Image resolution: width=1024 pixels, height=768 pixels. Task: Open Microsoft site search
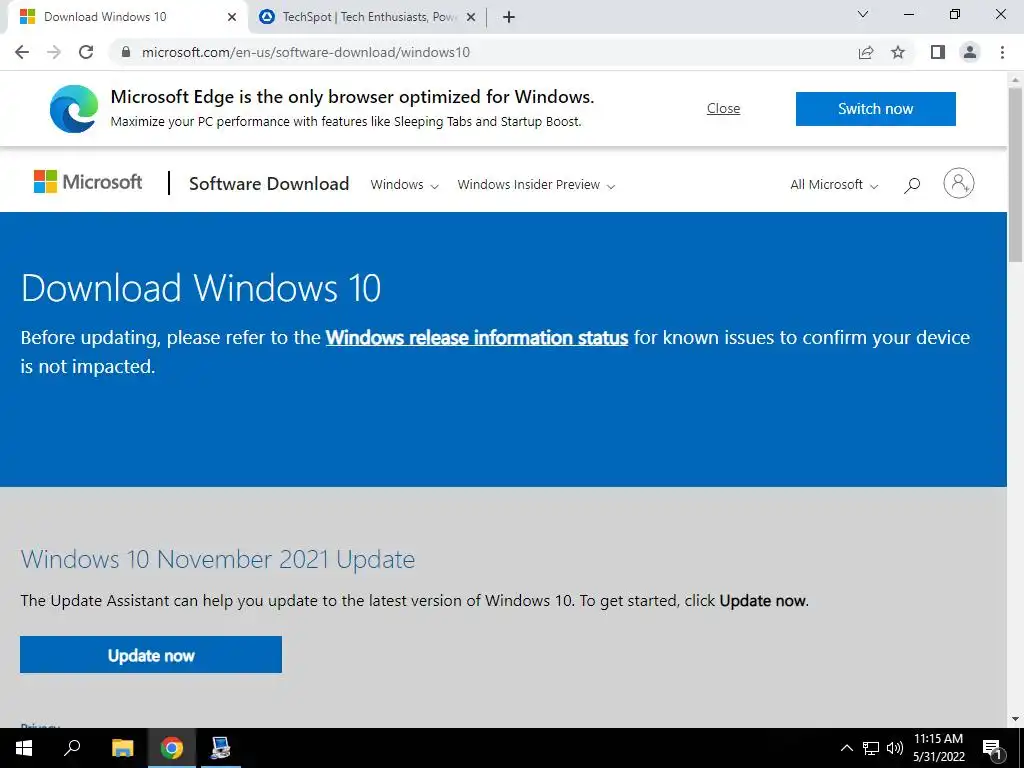pos(912,185)
